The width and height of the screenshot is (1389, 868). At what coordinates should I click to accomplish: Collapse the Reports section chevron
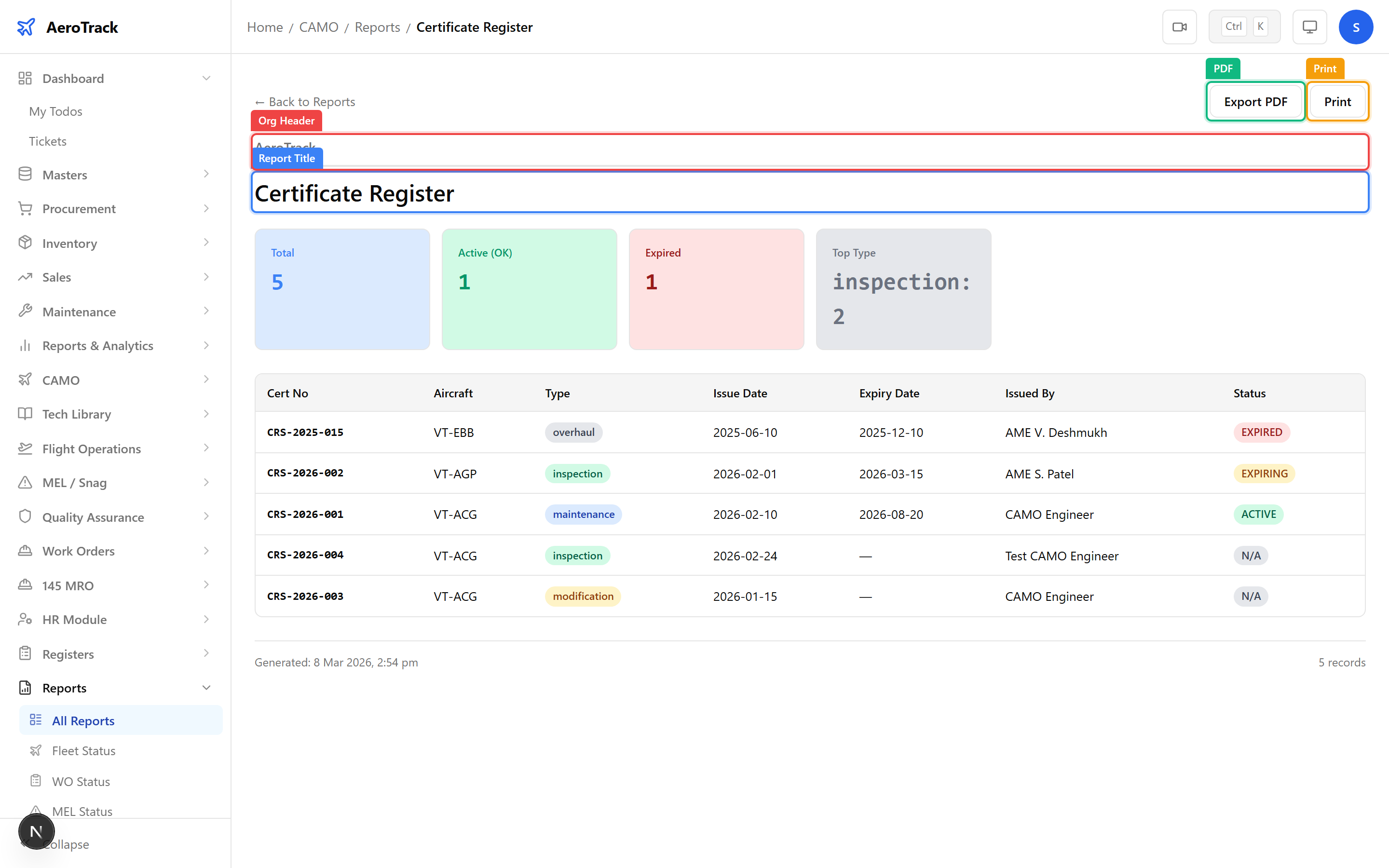pos(206,687)
